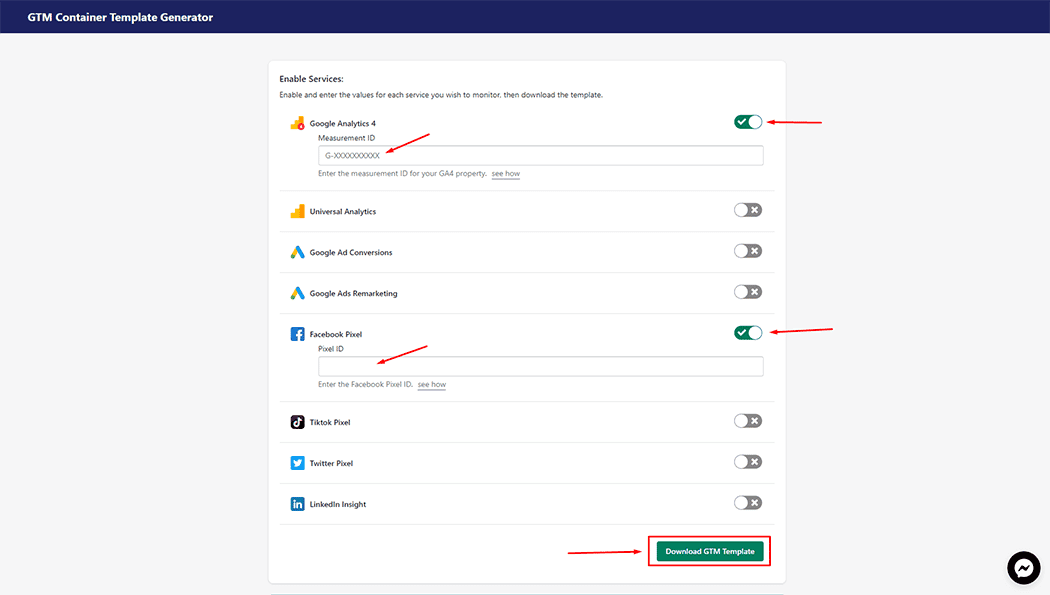Enable the Google Ads Remarketing toggle

(747, 292)
